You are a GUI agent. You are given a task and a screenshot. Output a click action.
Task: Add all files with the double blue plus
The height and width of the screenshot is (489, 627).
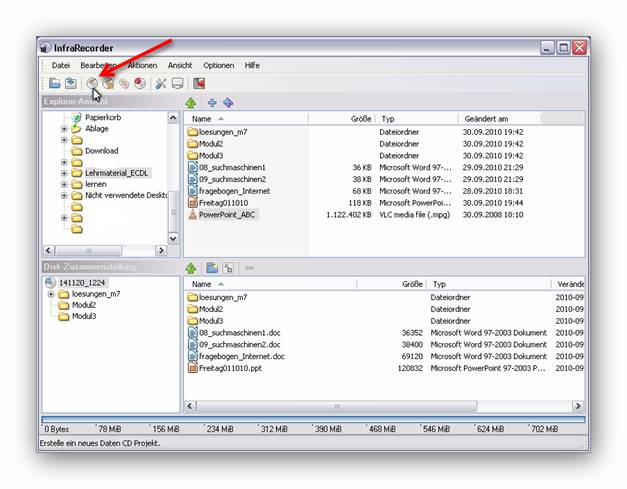pyautogui.click(x=228, y=103)
